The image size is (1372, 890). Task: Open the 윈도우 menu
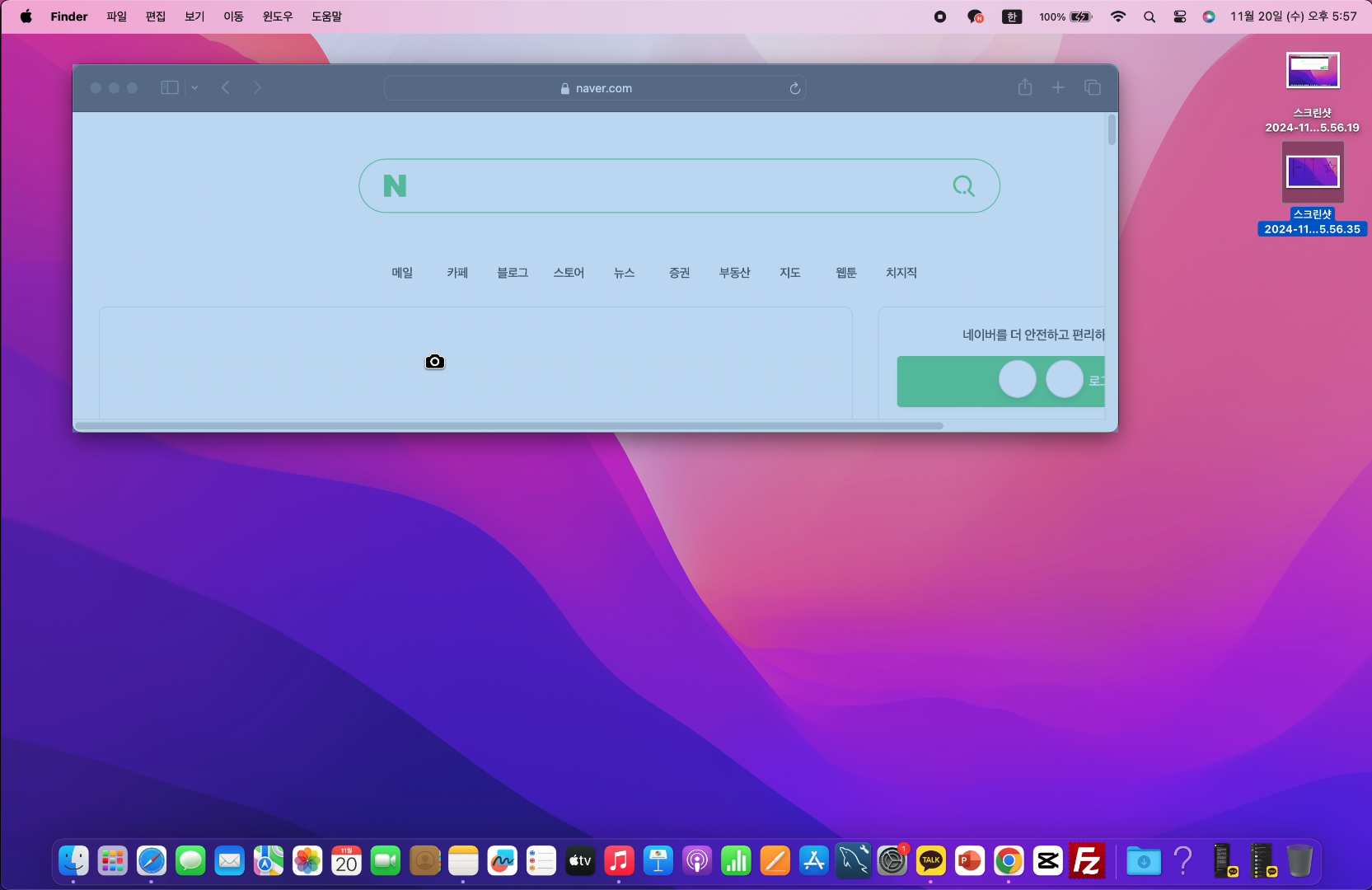[x=278, y=16]
